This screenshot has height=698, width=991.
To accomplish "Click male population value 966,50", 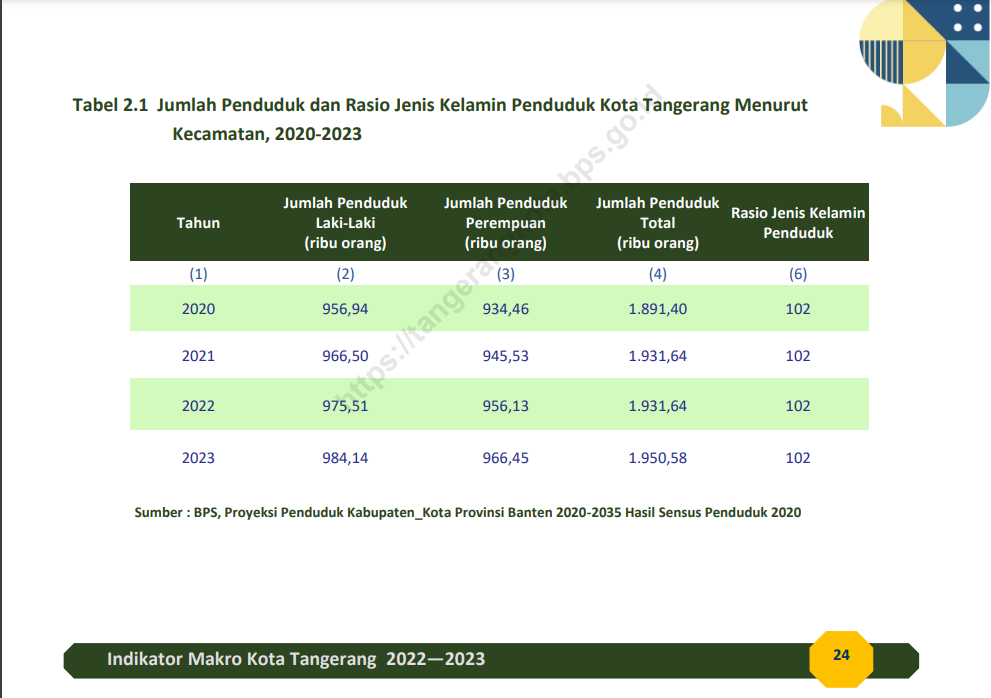I will pos(345,357).
